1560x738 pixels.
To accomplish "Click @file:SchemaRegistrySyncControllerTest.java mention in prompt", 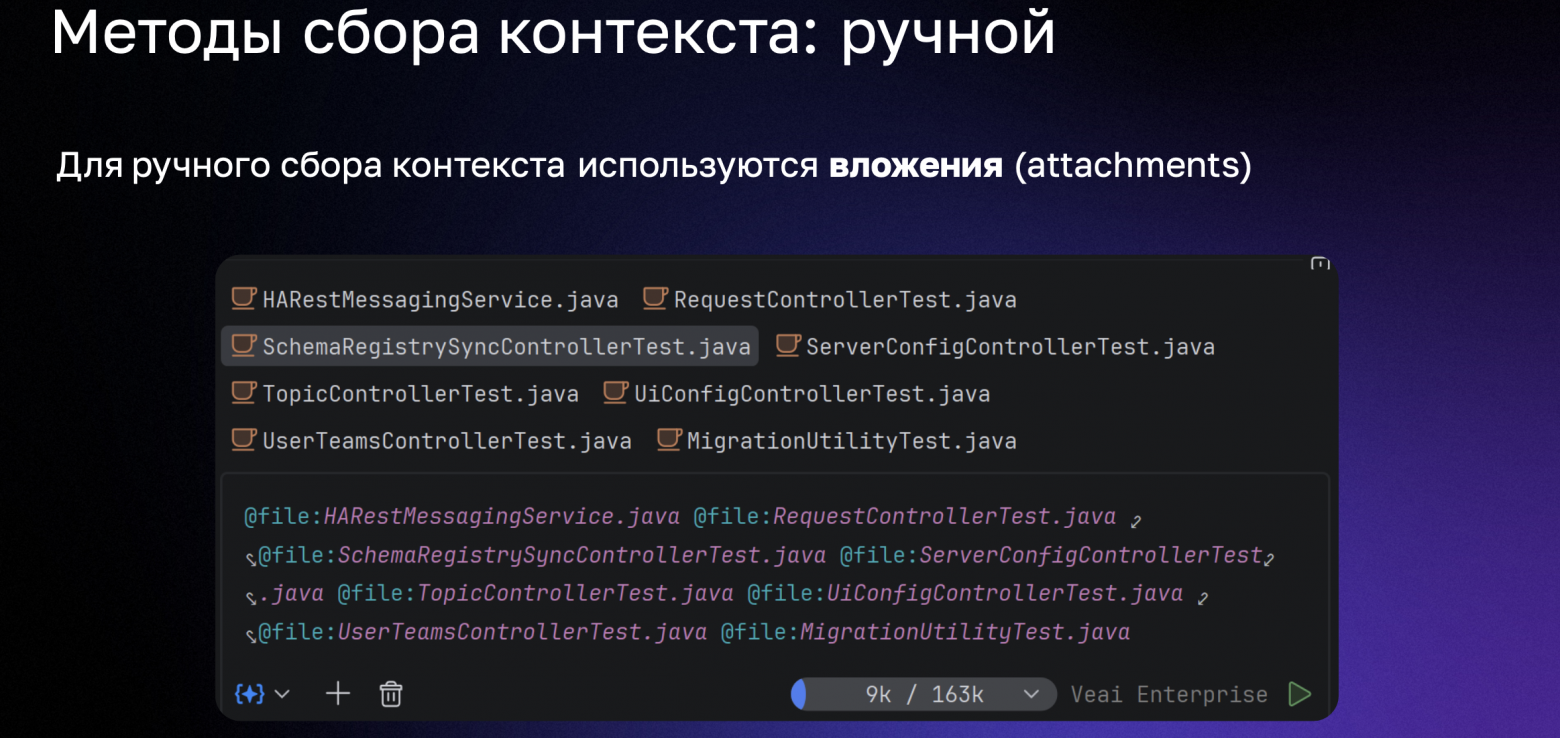I will (542, 555).
